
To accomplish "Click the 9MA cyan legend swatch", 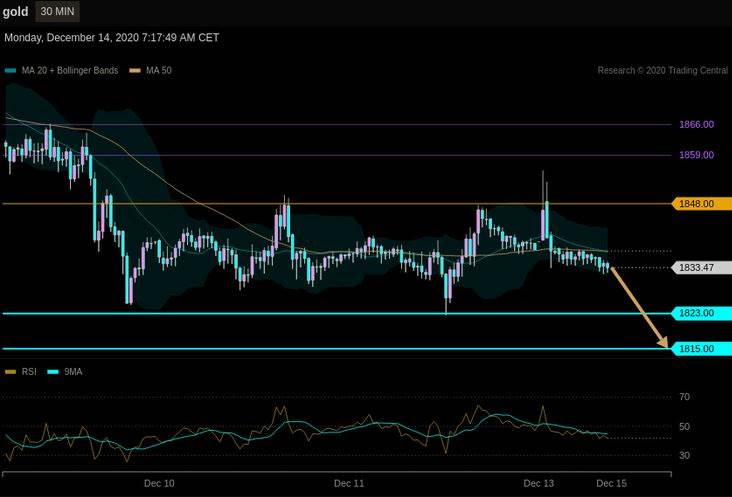I will tap(53, 372).
